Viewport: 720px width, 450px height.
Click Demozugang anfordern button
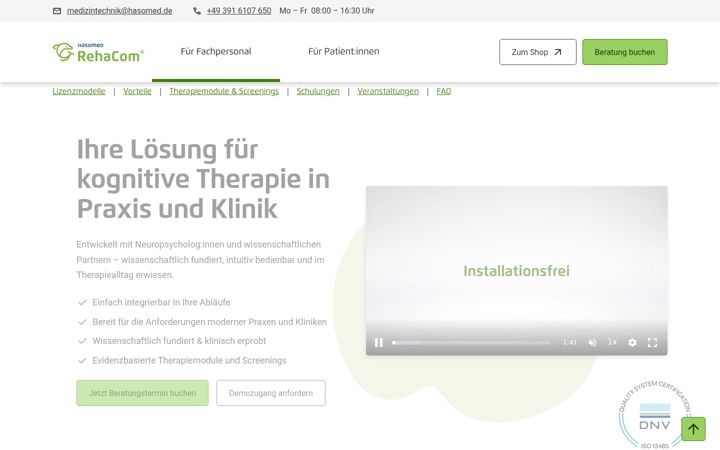pyautogui.click(x=271, y=393)
